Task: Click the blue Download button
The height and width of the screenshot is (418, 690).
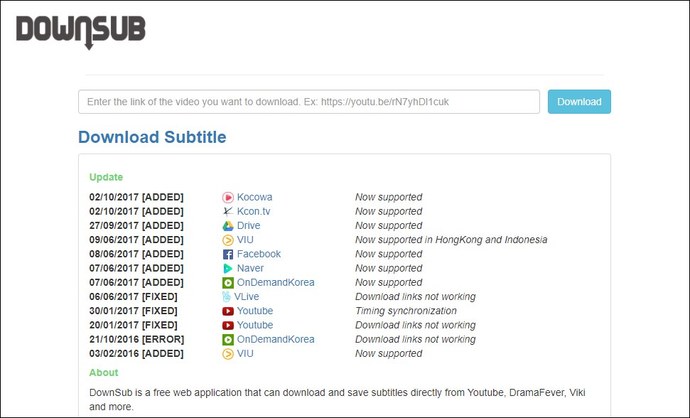Action: pyautogui.click(x=579, y=102)
